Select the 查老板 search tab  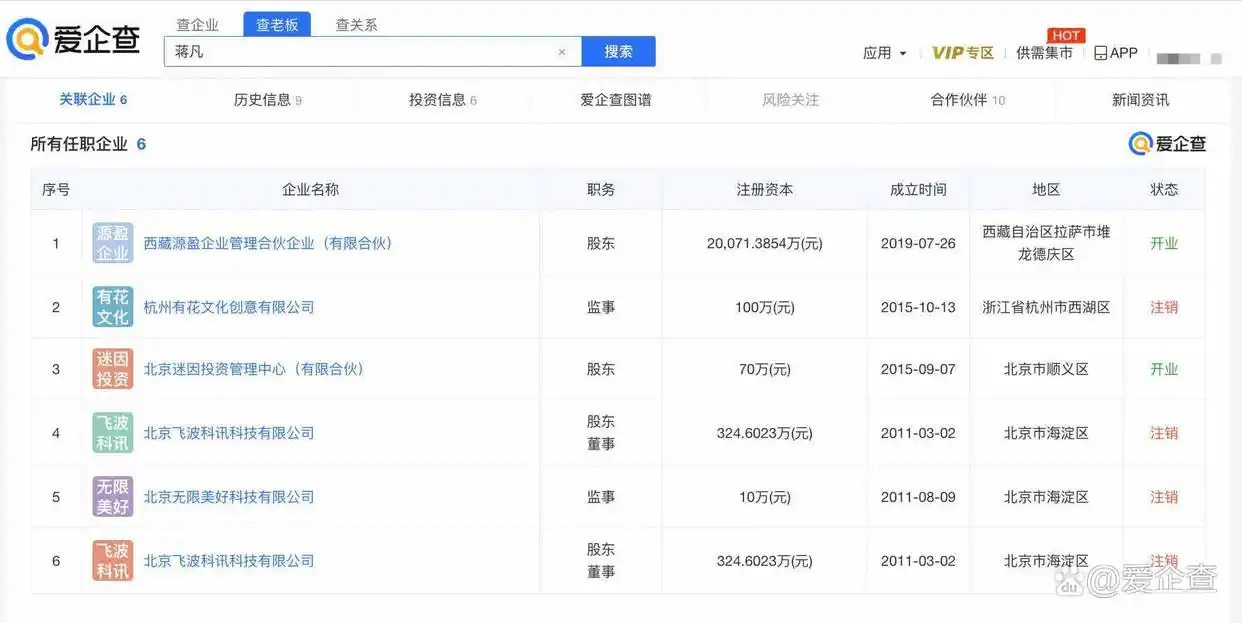coord(277,25)
